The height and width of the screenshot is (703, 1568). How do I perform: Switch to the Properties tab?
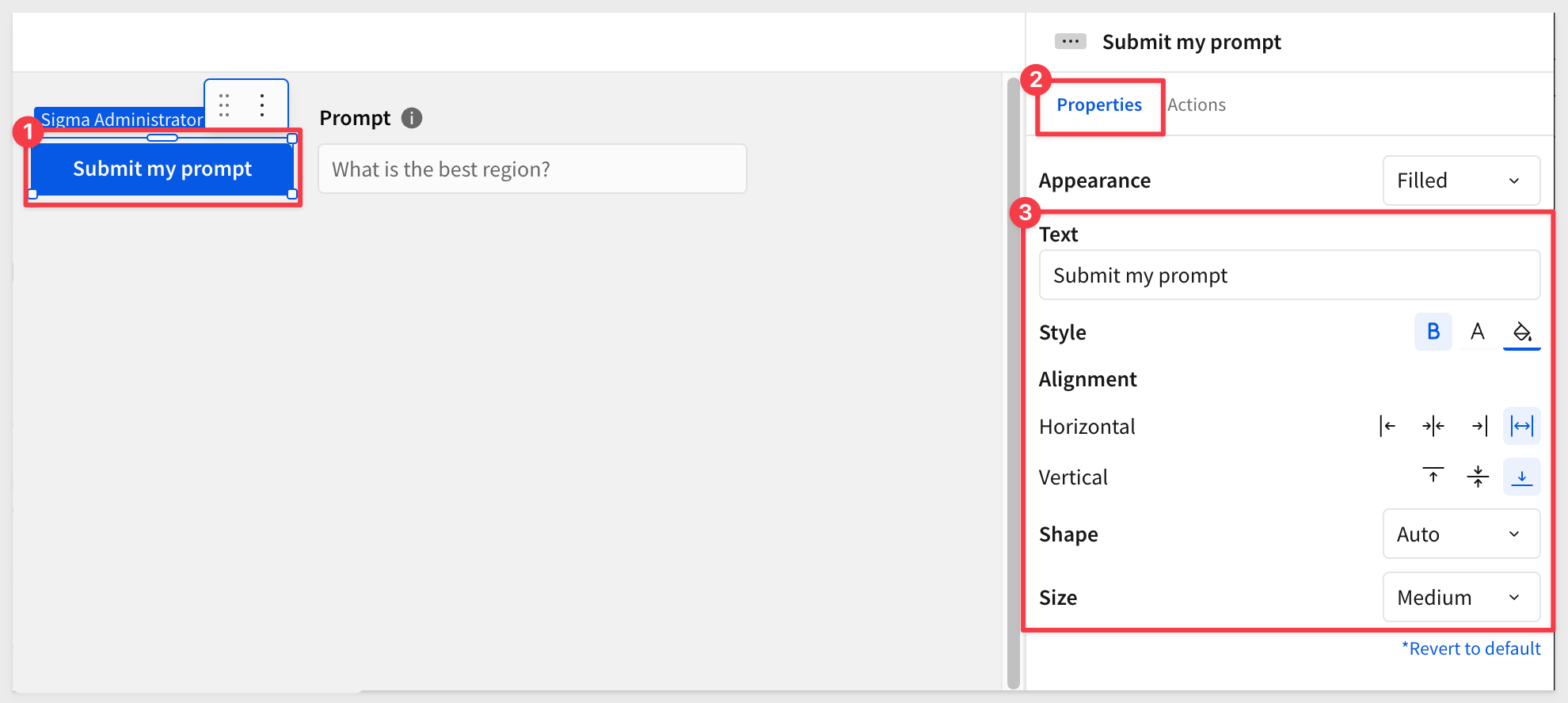click(1099, 105)
